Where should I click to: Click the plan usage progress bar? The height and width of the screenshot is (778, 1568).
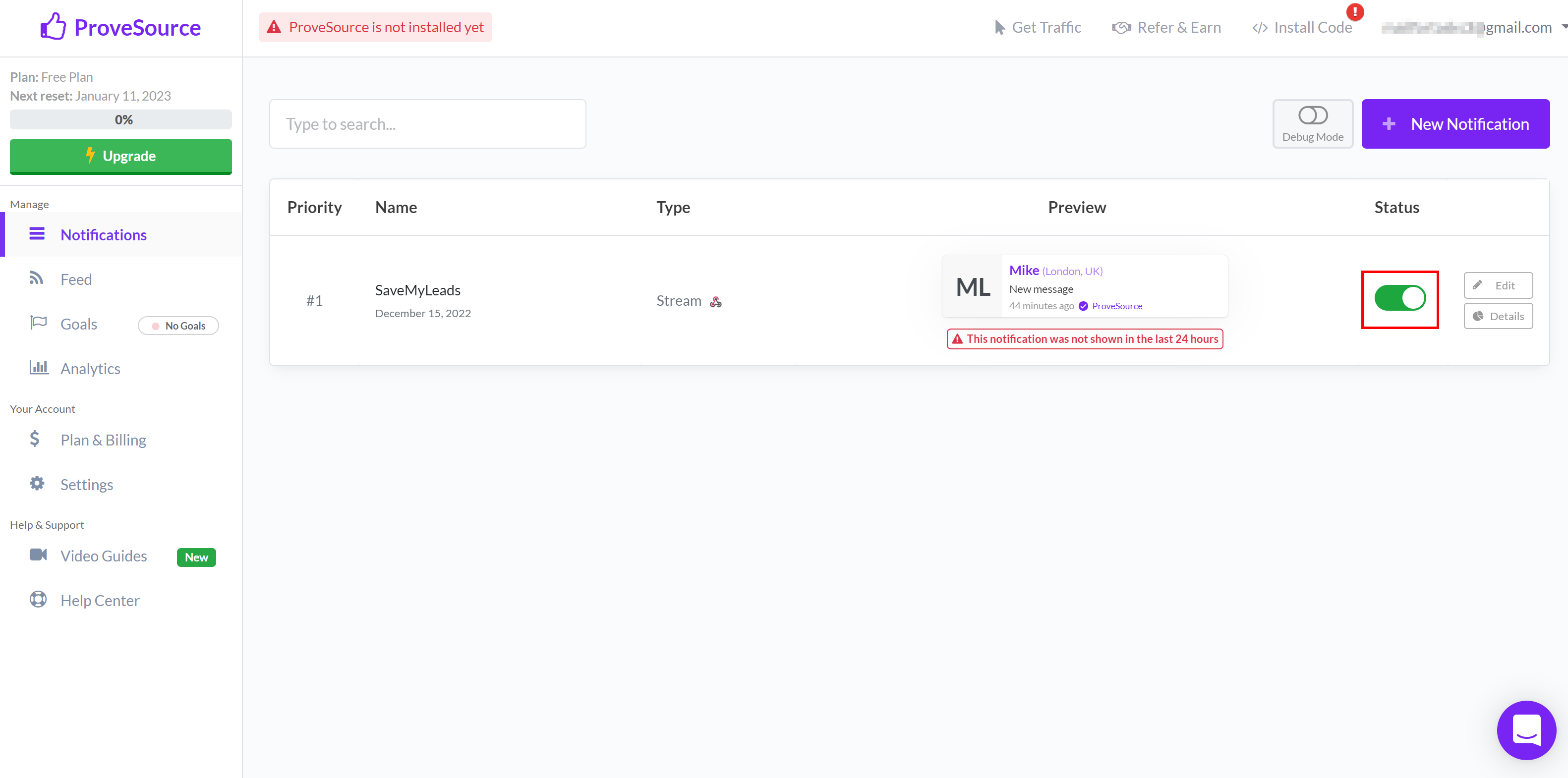122,119
